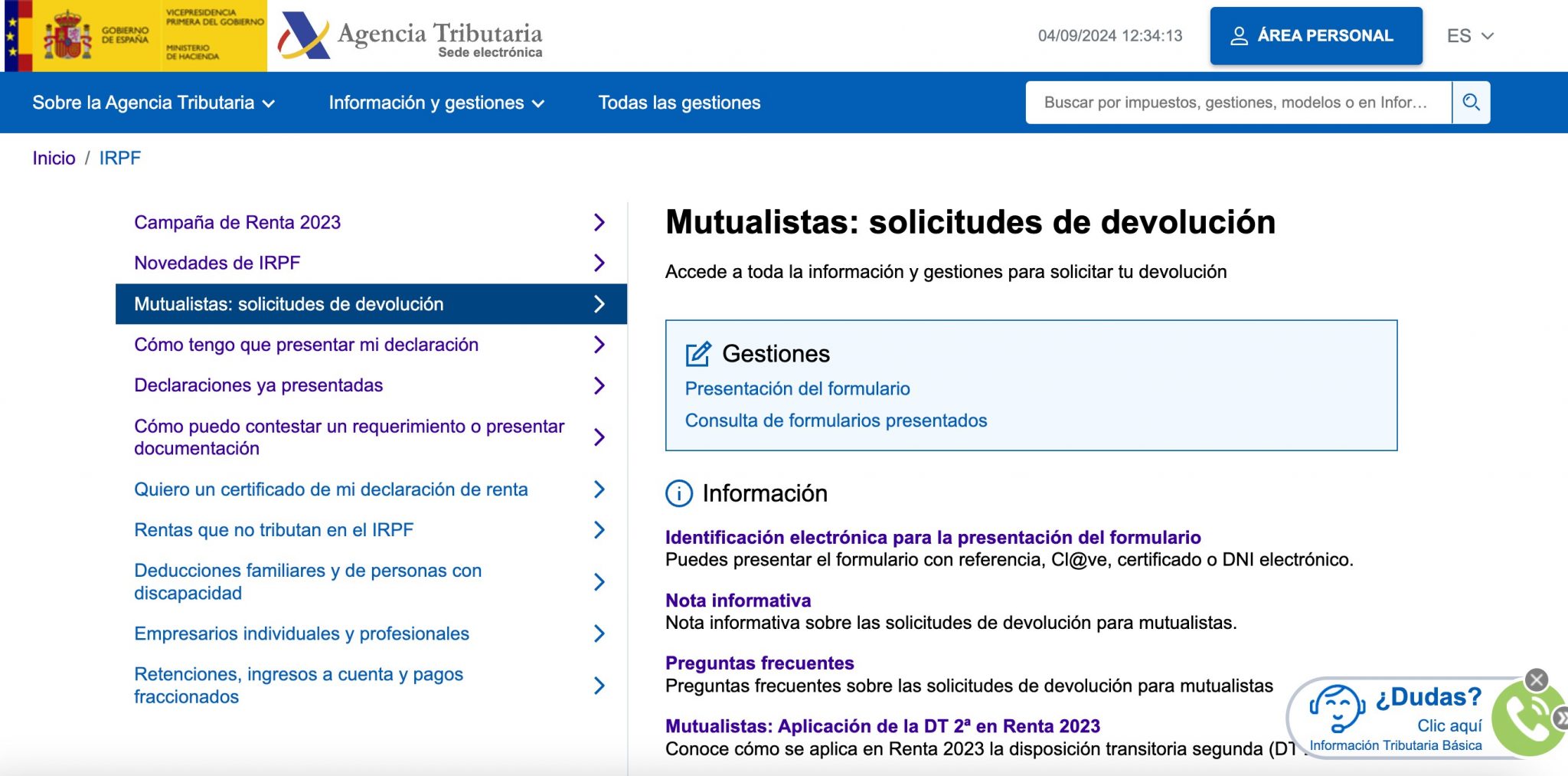This screenshot has width=1568, height=776.
Task: Click the Gestiones edit pencil icon
Action: (x=698, y=354)
